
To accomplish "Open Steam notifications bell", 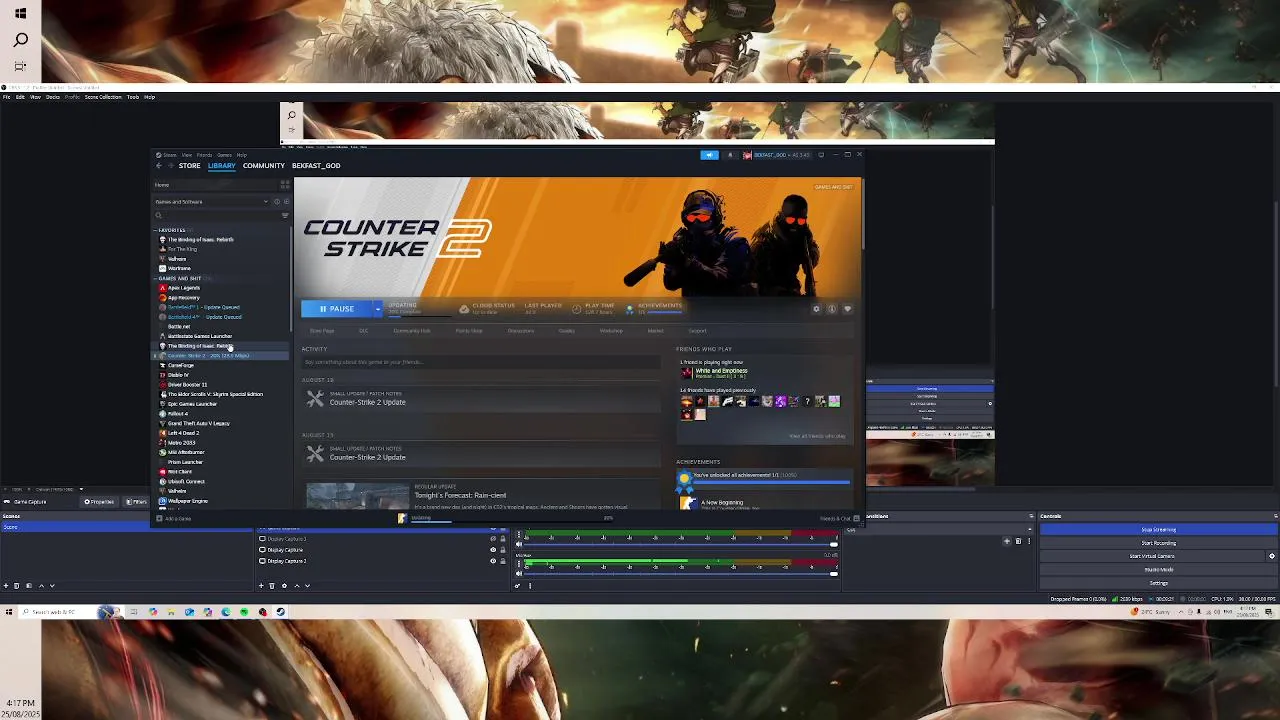I will tap(730, 155).
